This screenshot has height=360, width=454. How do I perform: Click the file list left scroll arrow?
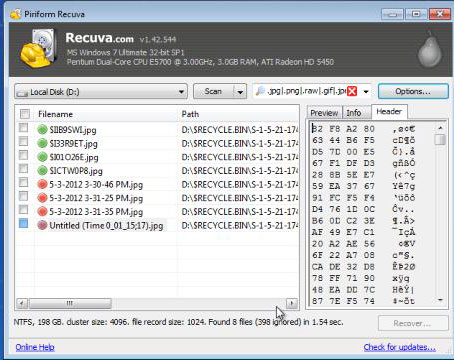pos(22,303)
